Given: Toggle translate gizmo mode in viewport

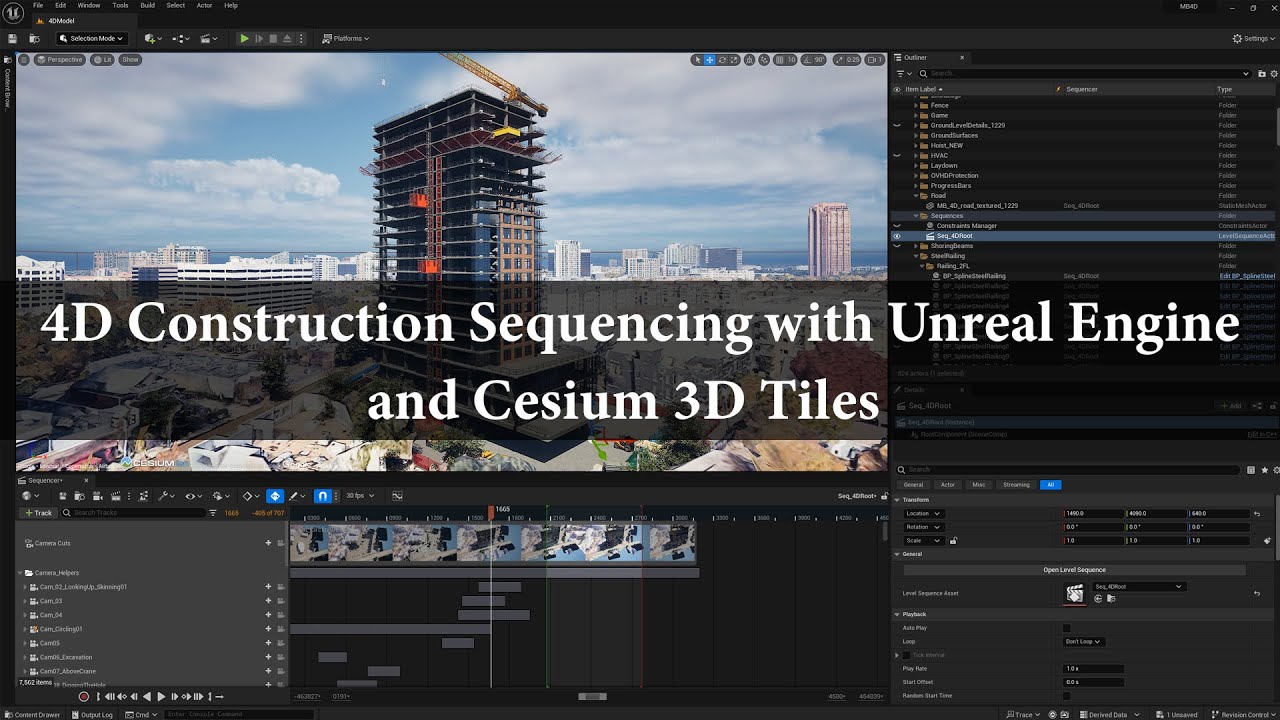Looking at the screenshot, I should [x=710, y=60].
